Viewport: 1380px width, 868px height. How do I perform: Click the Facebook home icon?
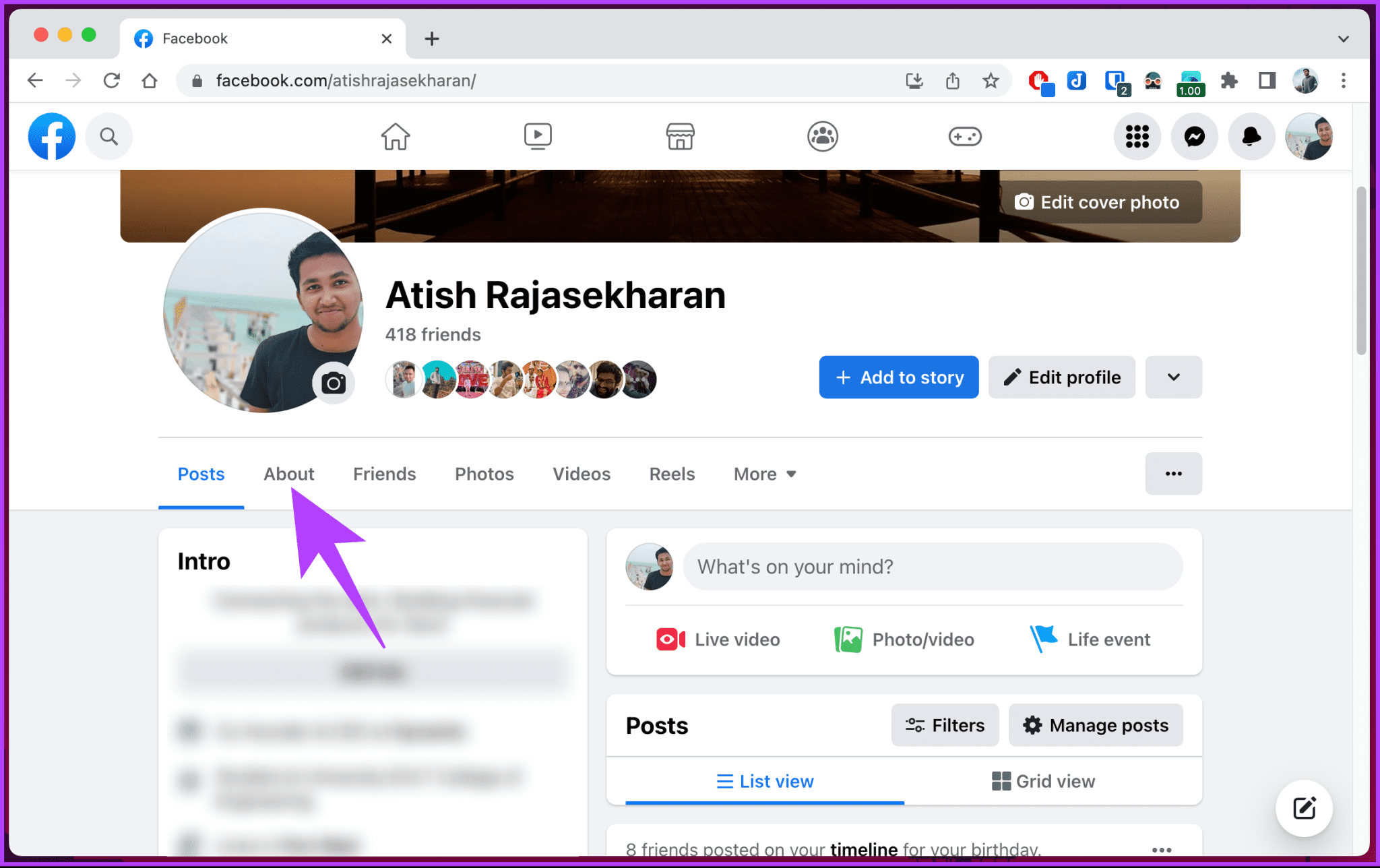point(396,137)
